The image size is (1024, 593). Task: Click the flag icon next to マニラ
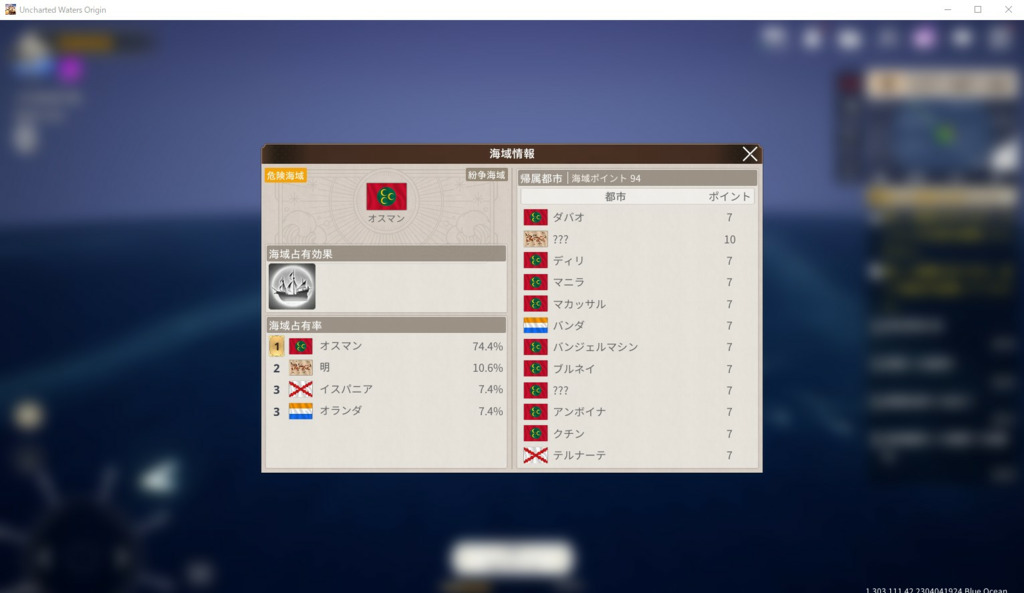click(536, 282)
